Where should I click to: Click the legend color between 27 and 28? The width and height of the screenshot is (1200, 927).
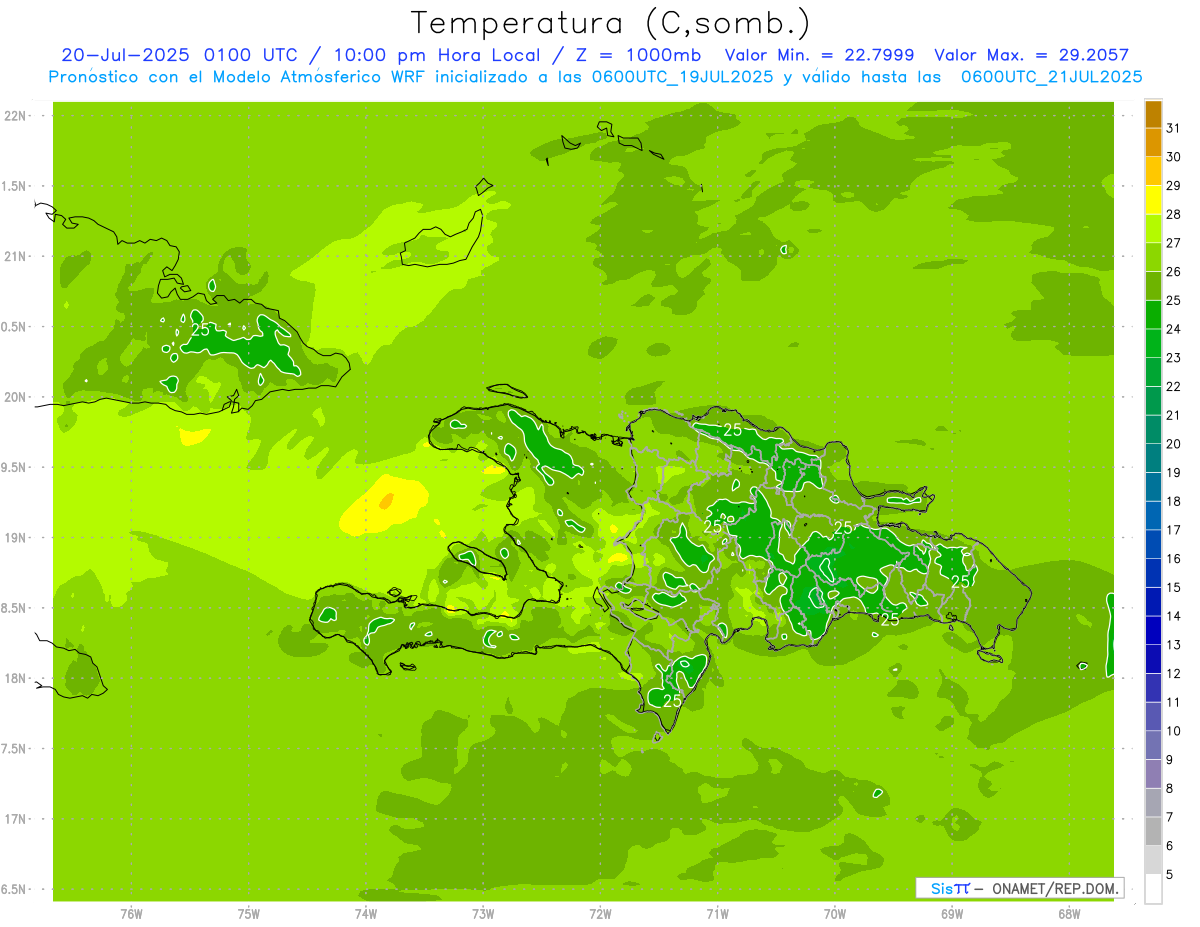point(1153,229)
